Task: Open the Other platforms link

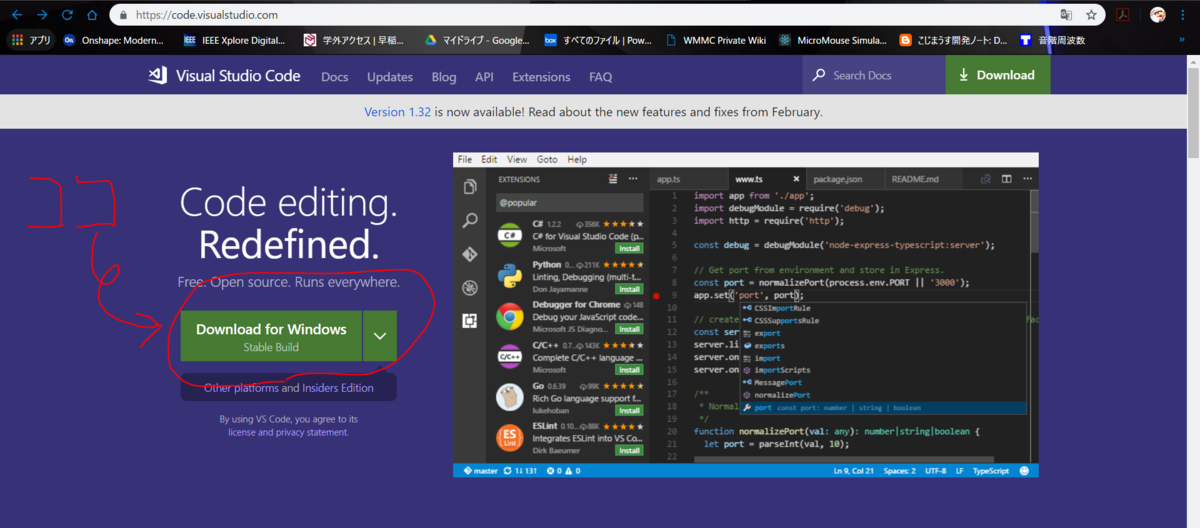Action: coord(241,388)
